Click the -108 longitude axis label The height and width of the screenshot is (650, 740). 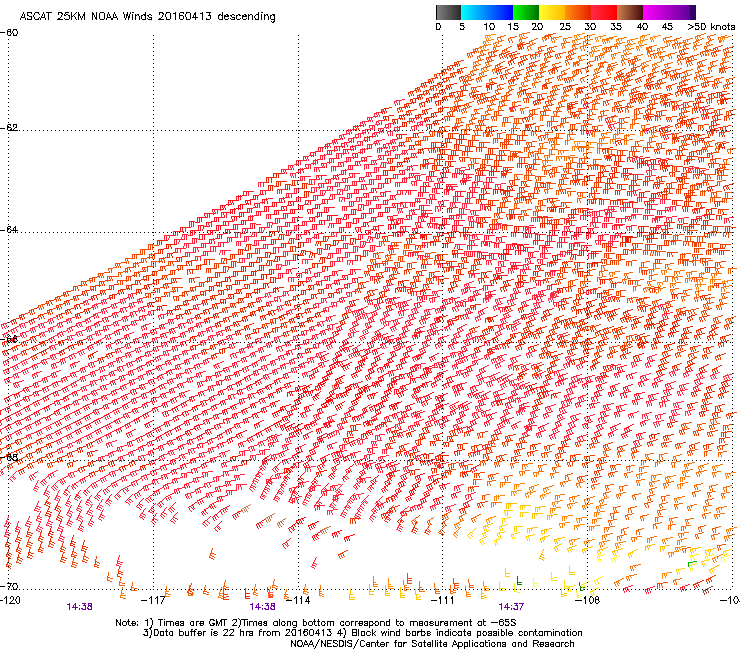pyautogui.click(x=588, y=600)
